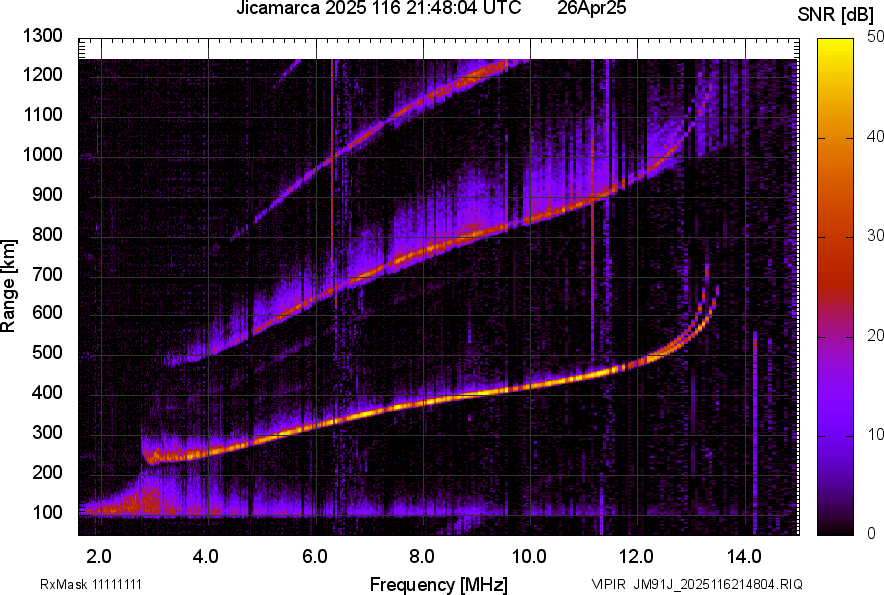The width and height of the screenshot is (884, 595).
Task: Click the title 'Jicamarca 2025 116 21:48:04 UTC'
Action: pyautogui.click(x=378, y=8)
